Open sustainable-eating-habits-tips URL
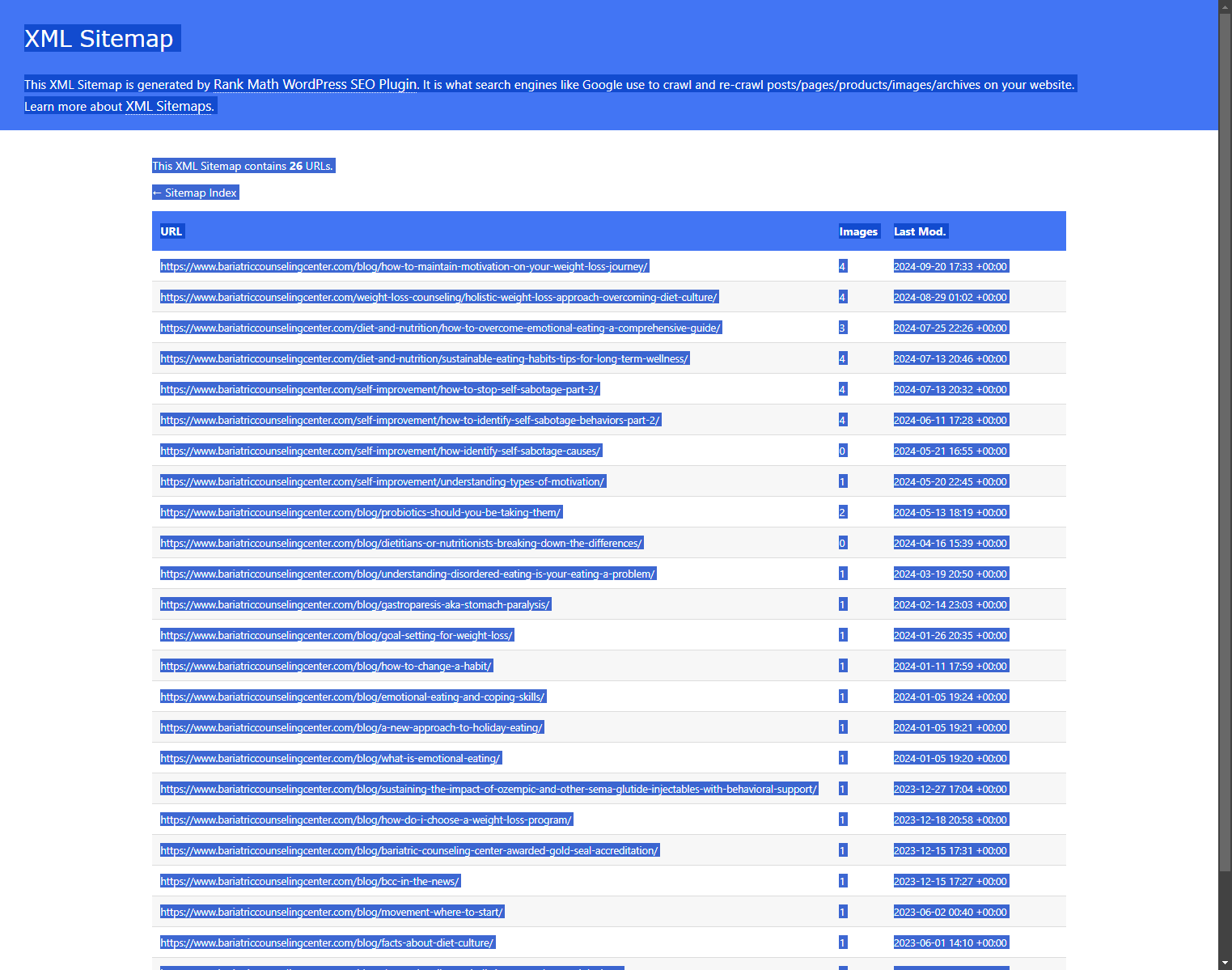Image resolution: width=1232 pixels, height=970 pixels. 424,358
